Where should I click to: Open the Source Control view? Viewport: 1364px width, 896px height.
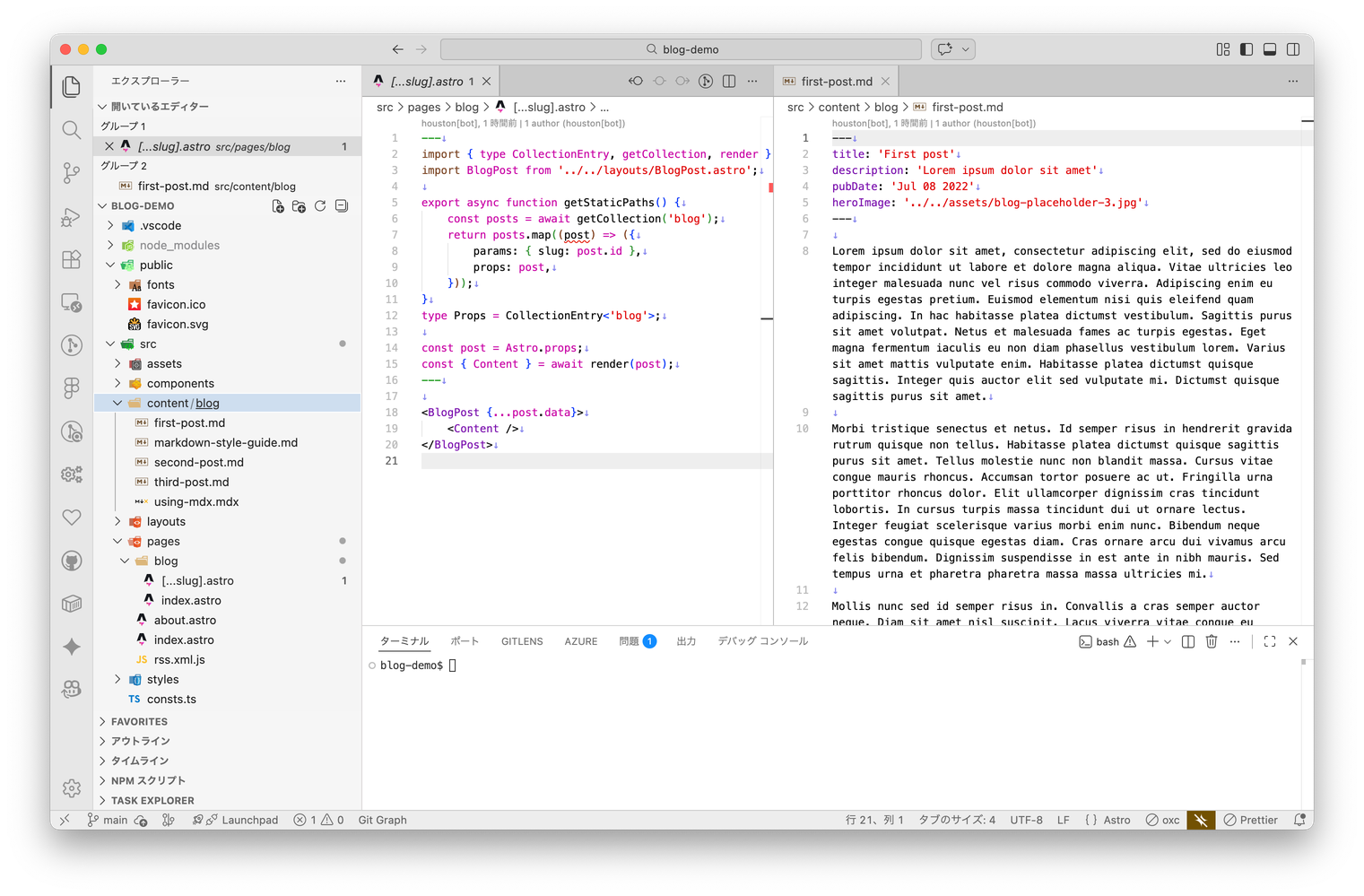(72, 172)
